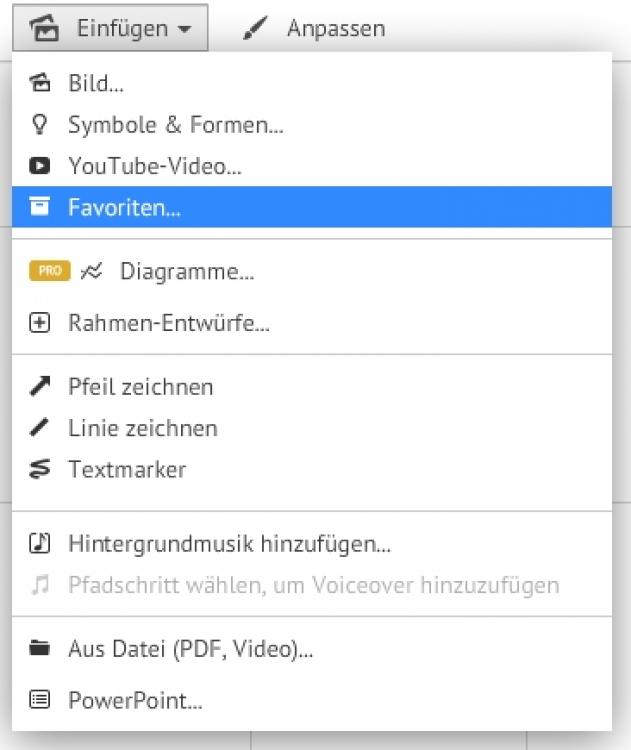631x750 pixels.
Task: Click the lightbulb icon for Symbole & Formen
Action: click(x=40, y=125)
